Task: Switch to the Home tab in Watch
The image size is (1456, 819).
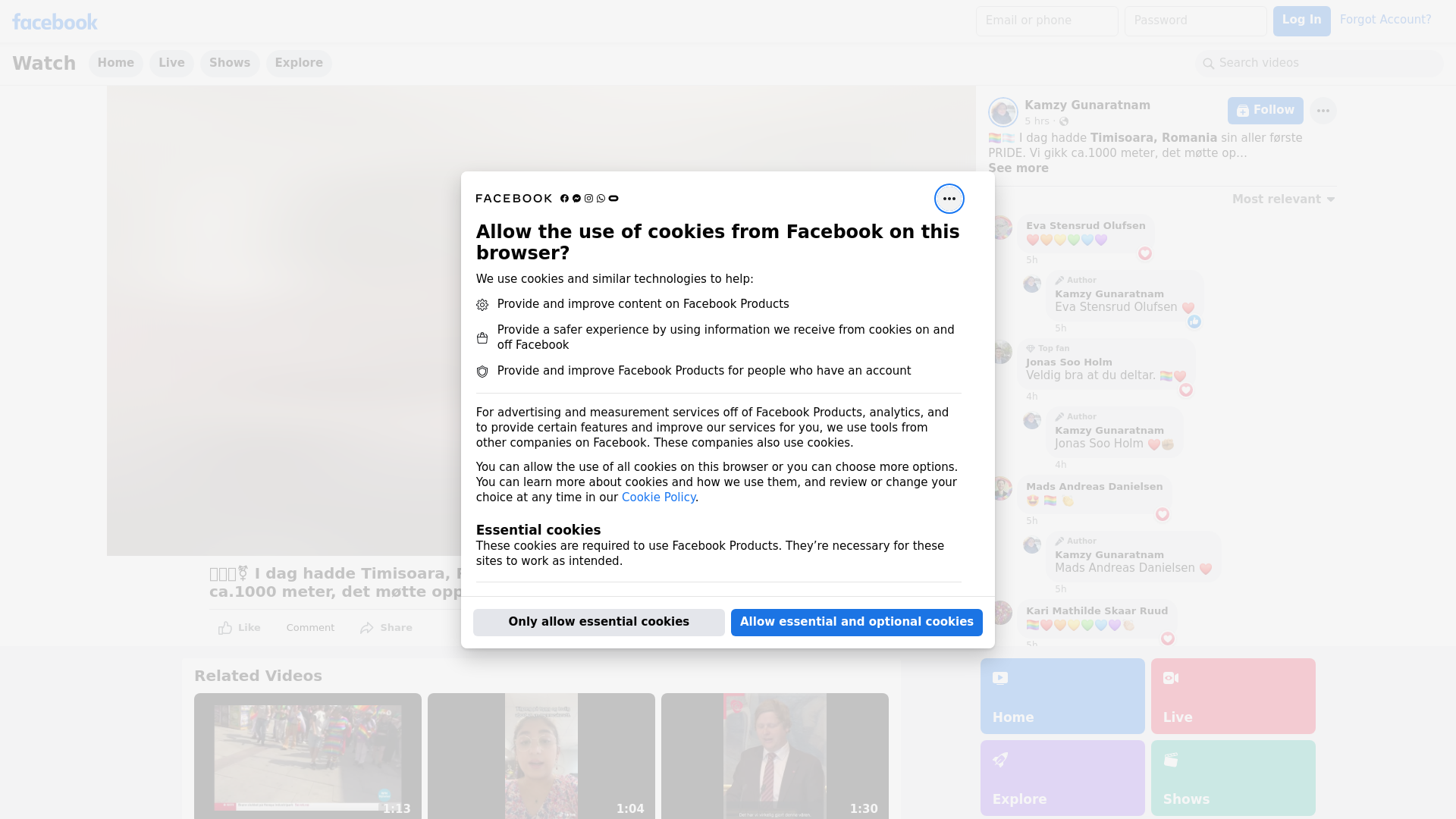Action: [115, 63]
